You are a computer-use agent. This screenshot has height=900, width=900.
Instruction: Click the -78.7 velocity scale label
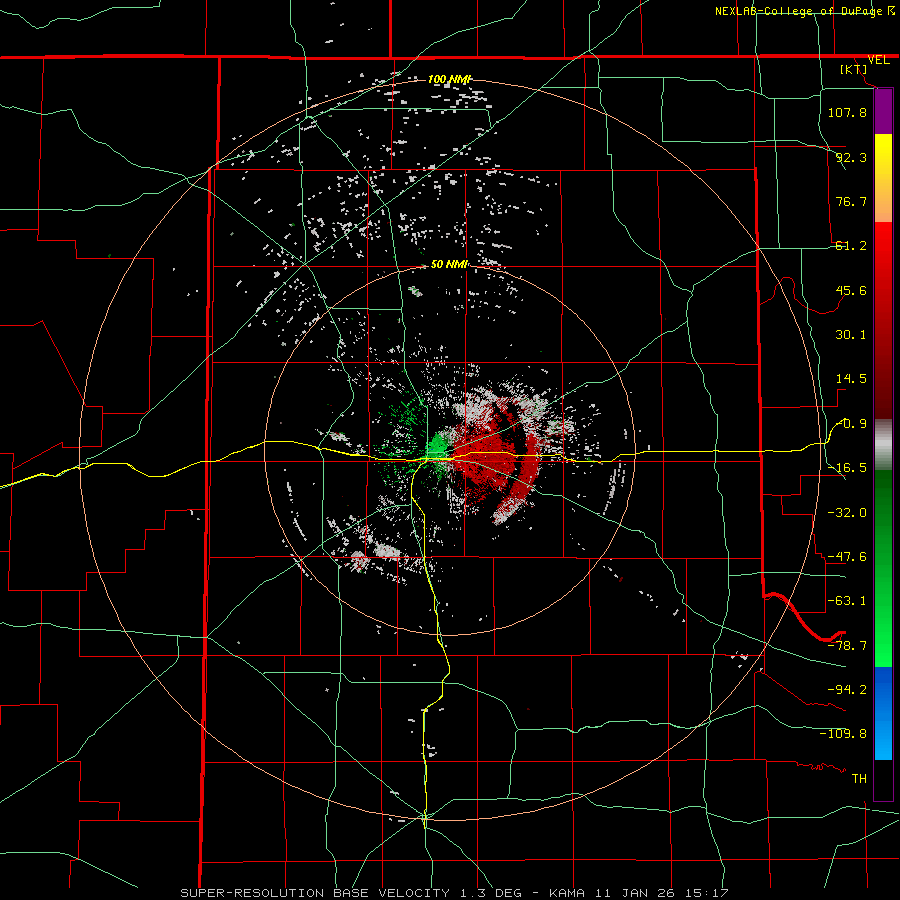(847, 646)
